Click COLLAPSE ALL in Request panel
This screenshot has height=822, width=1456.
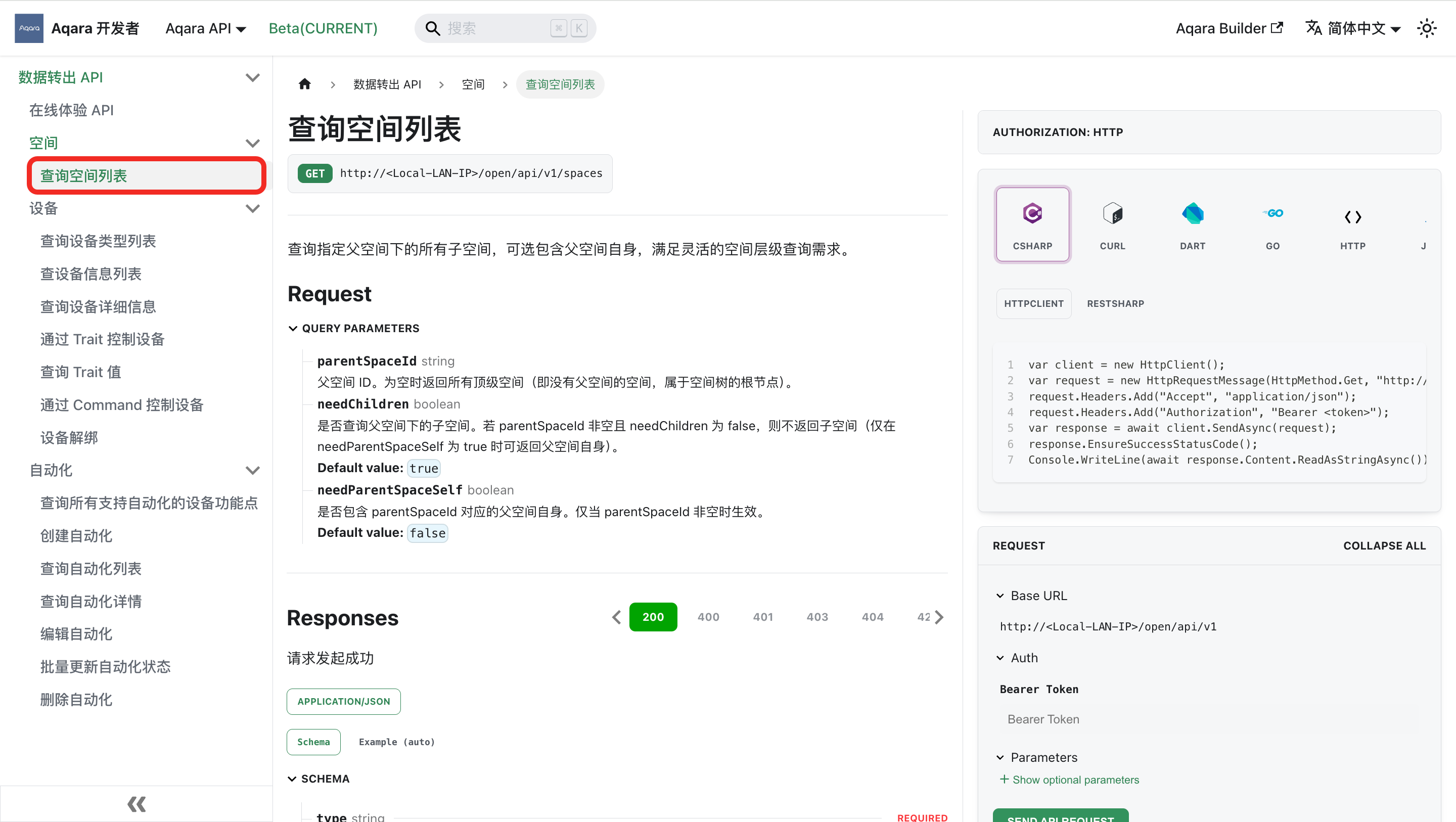coord(1384,545)
